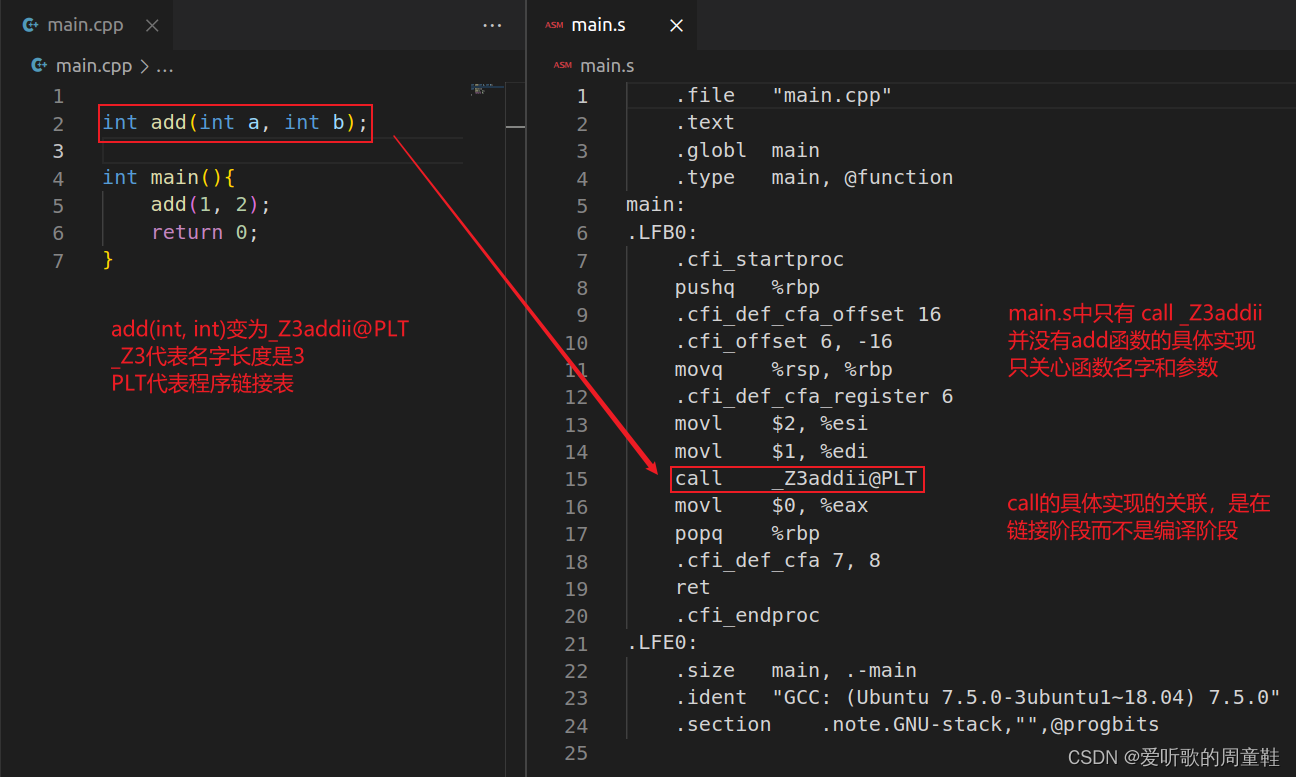Place cursor on 'int main(){' line
Screen dimensions: 1296x777
pos(168,177)
